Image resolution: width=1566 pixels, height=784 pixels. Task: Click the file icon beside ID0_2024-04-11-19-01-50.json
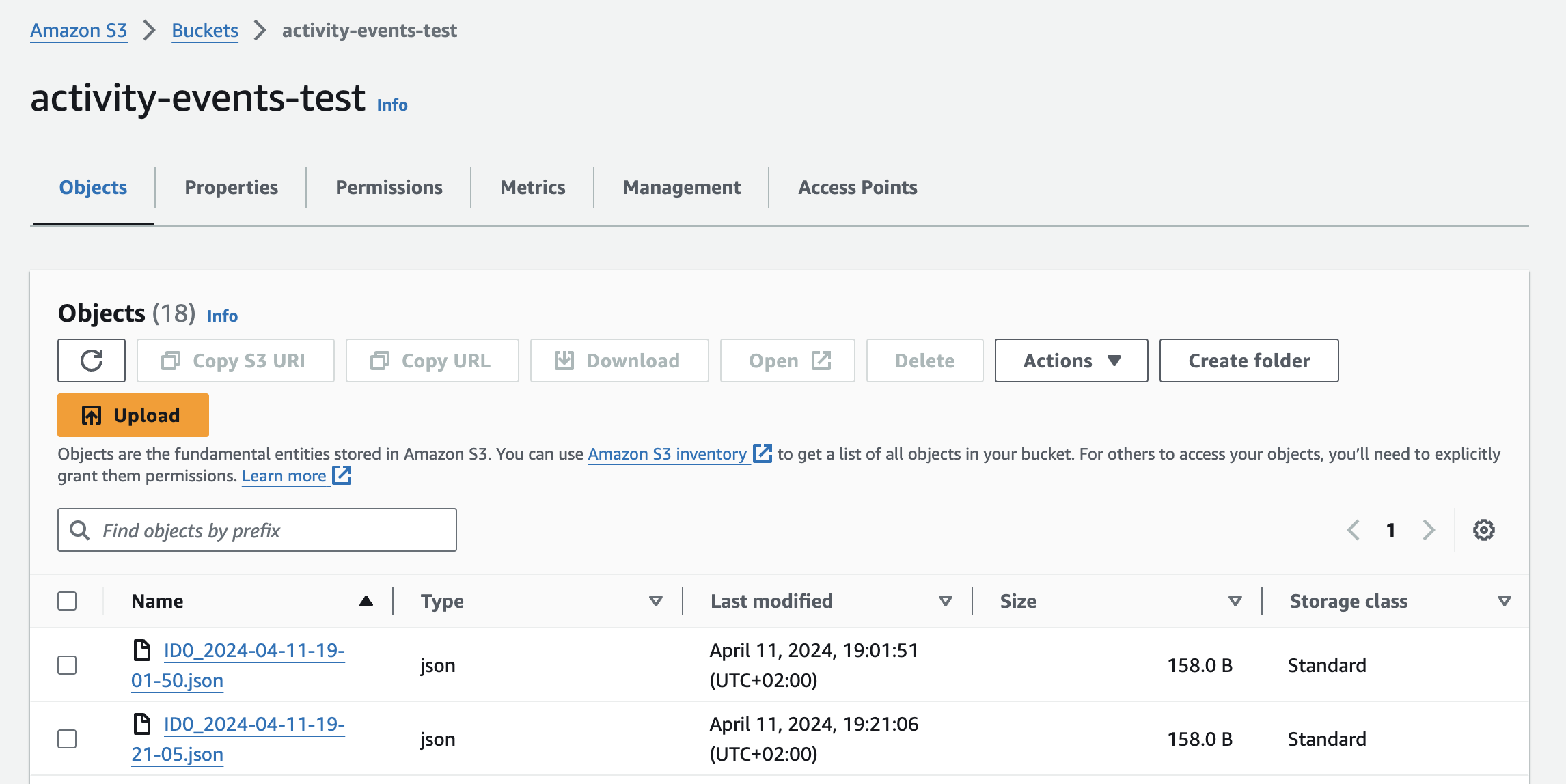click(143, 649)
